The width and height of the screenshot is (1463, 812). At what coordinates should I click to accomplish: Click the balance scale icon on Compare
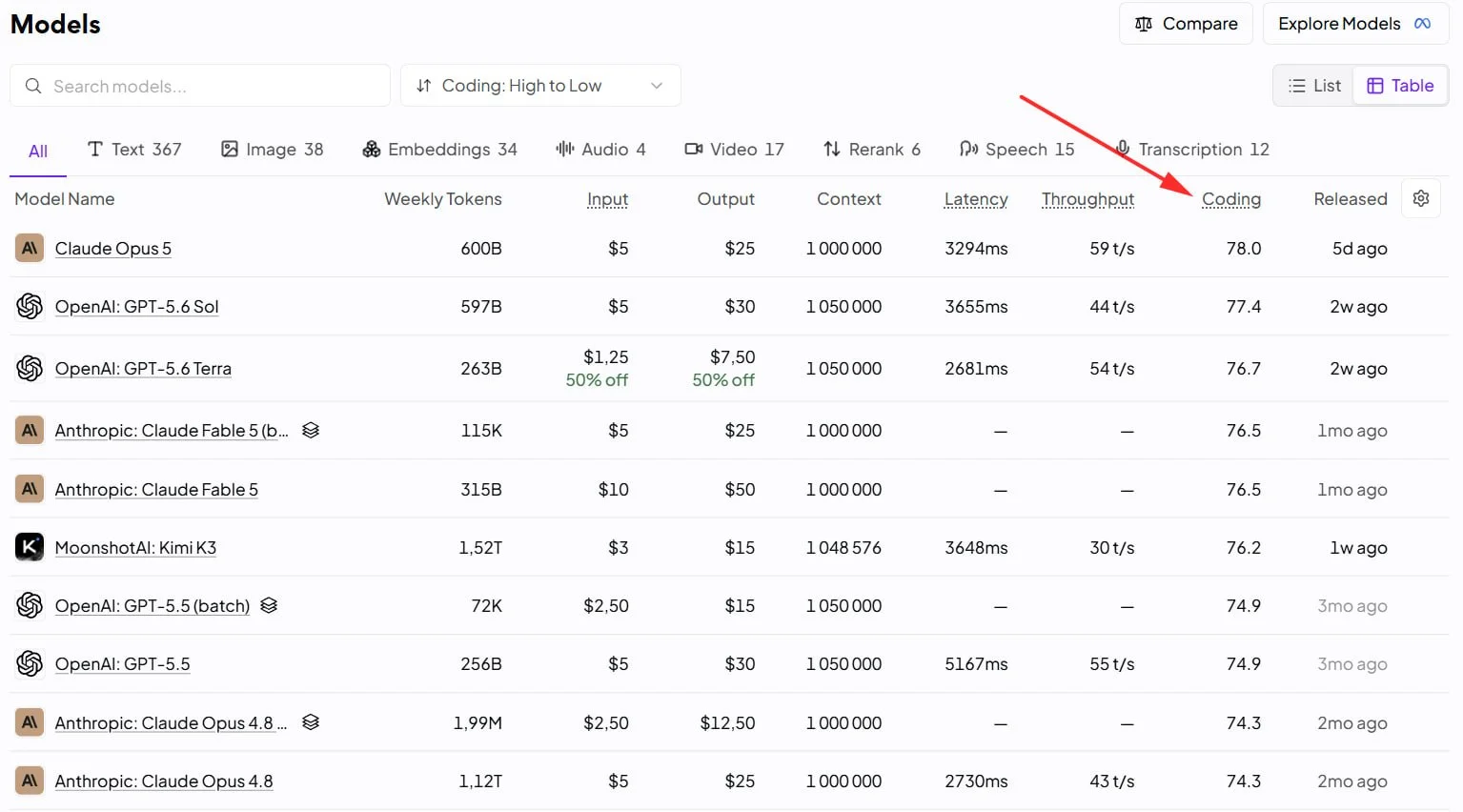[1144, 24]
